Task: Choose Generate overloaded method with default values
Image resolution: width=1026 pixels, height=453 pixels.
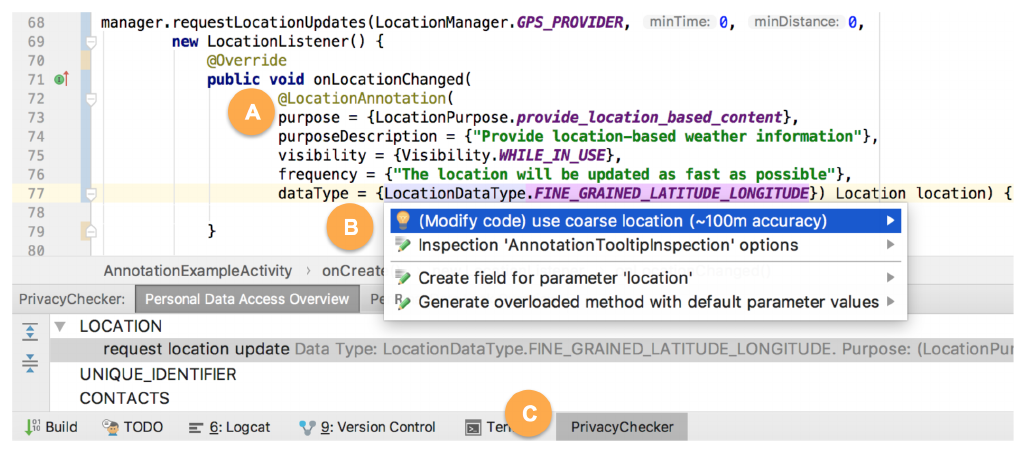Action: (646, 302)
